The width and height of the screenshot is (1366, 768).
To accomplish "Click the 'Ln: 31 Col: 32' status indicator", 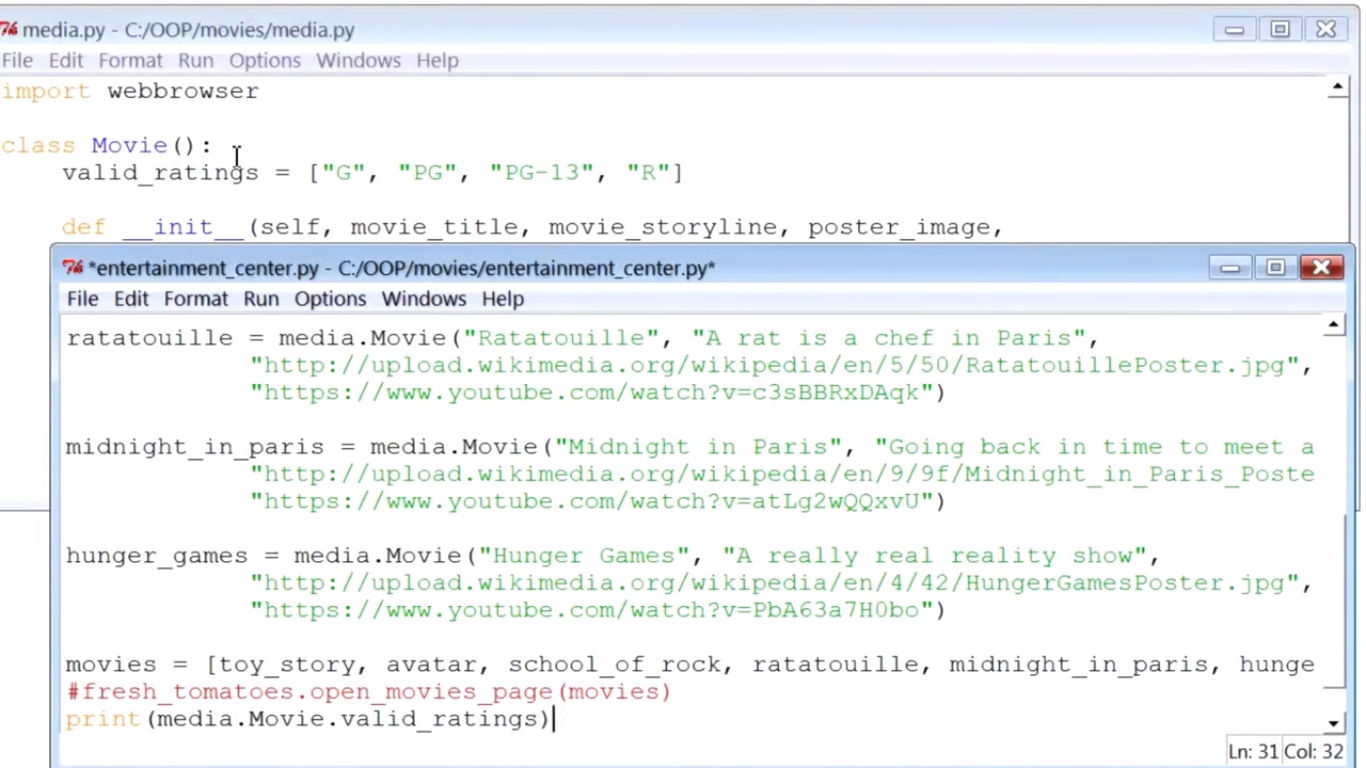I will (x=1286, y=751).
